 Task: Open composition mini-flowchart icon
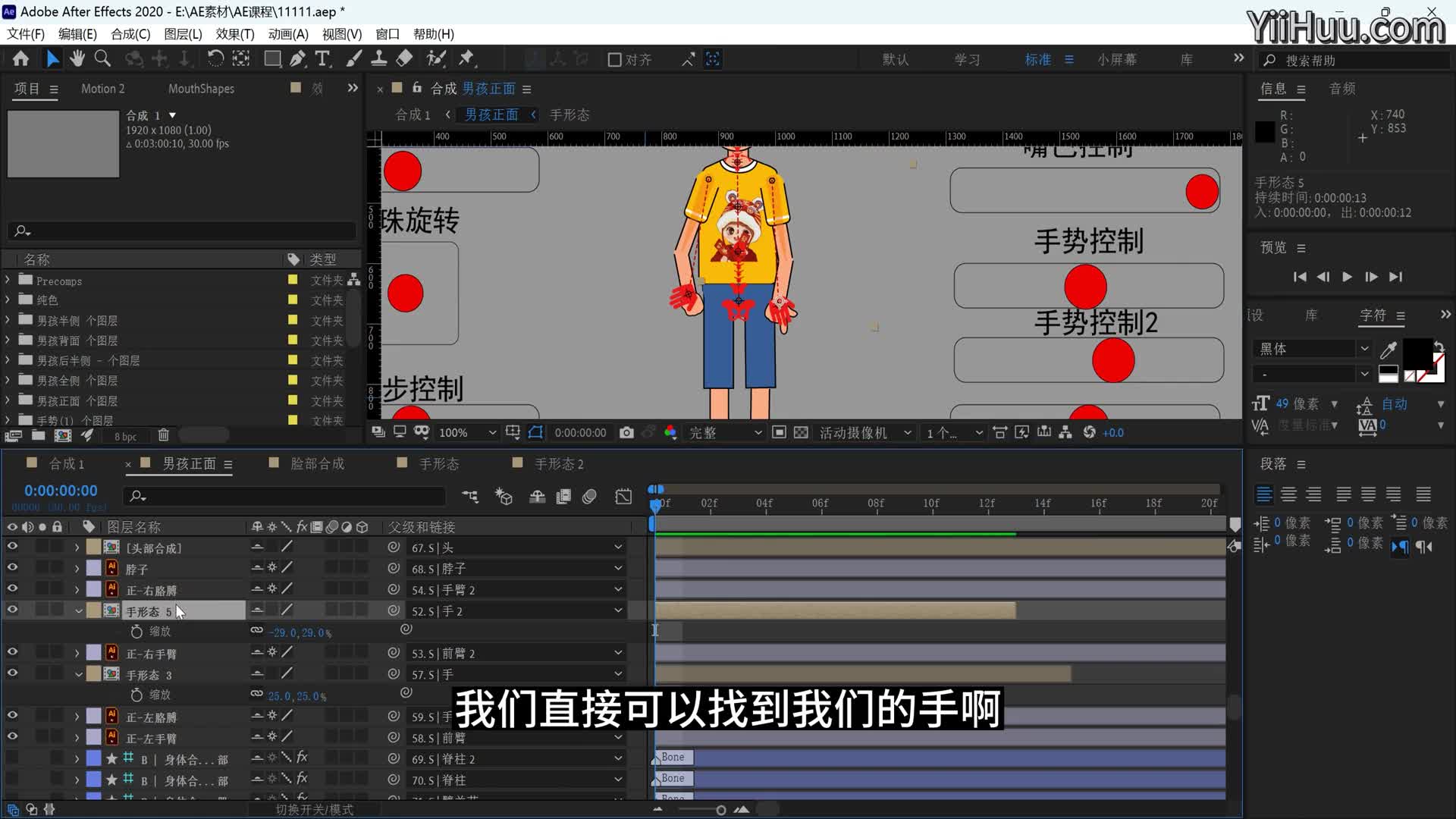point(470,497)
